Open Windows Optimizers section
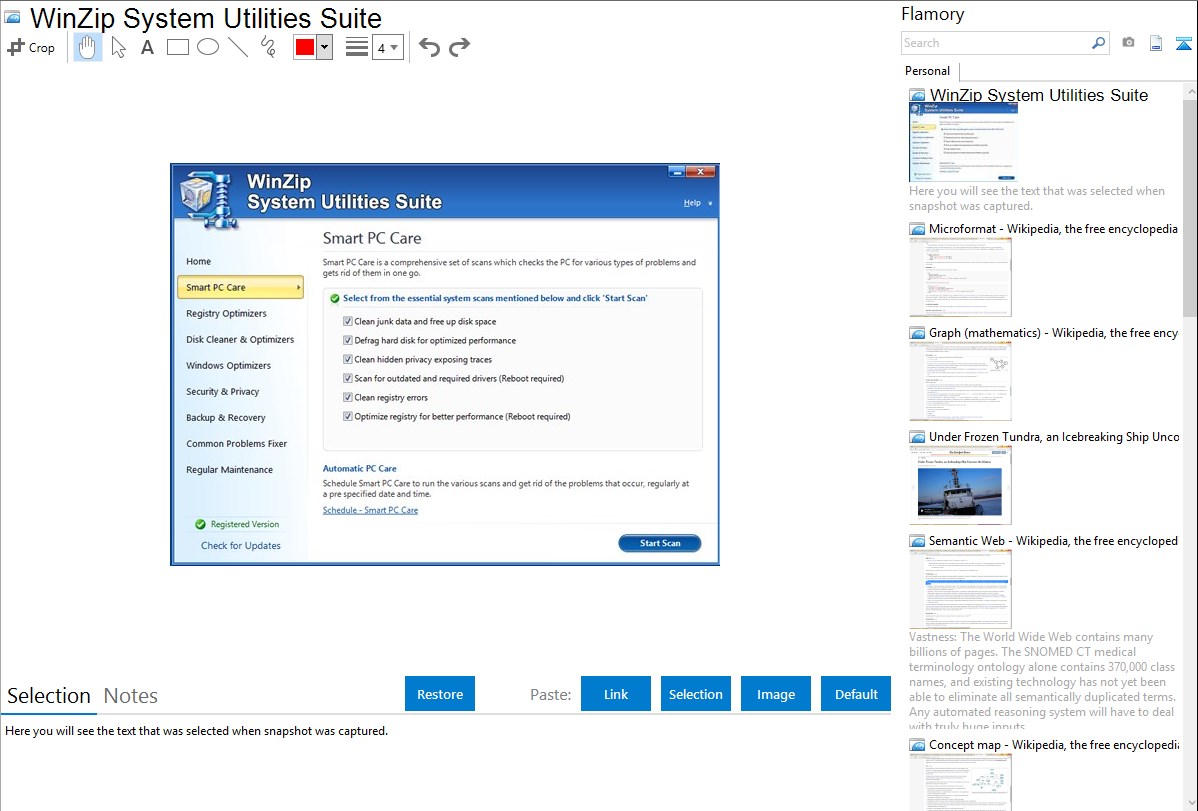 (x=228, y=365)
